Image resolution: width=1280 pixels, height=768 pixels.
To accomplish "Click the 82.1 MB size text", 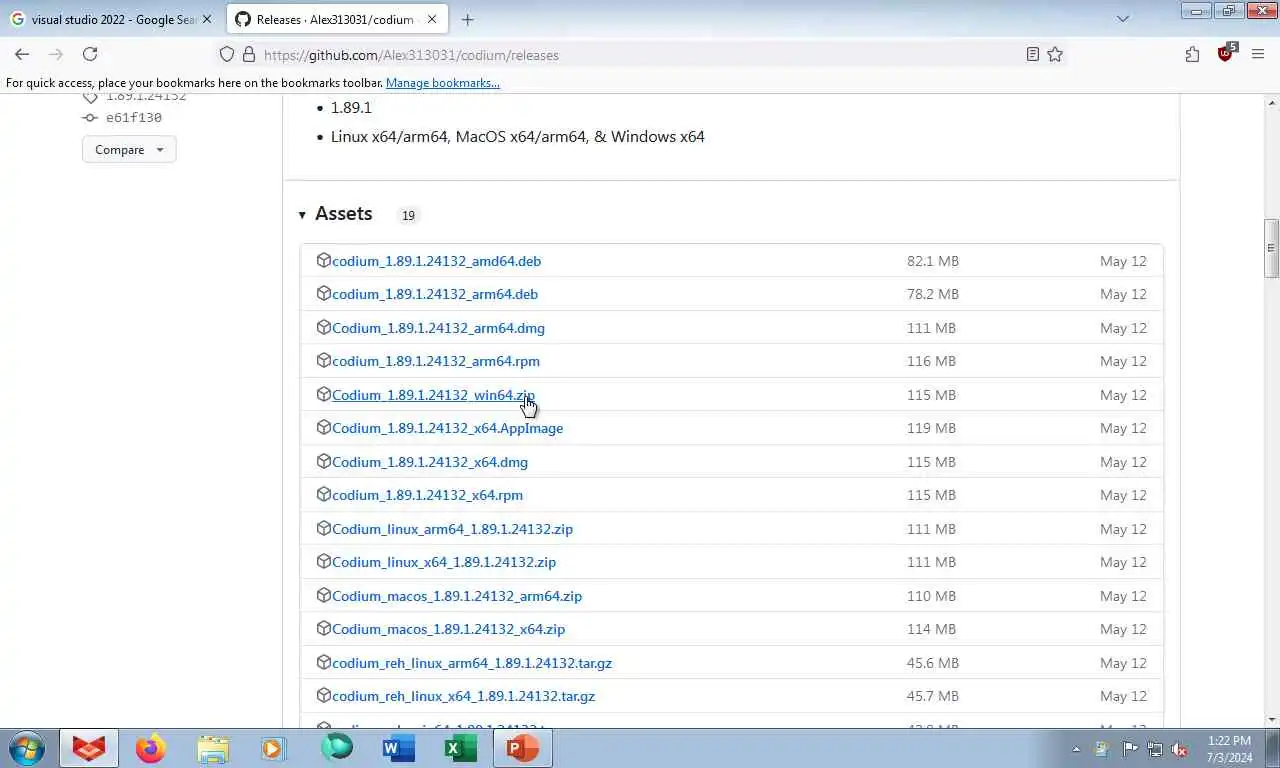I will [x=933, y=261].
